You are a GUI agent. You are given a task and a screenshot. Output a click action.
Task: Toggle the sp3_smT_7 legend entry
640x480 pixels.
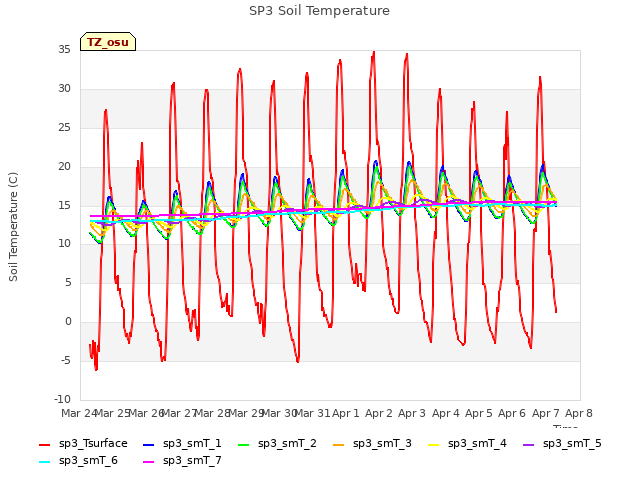[x=182, y=461]
